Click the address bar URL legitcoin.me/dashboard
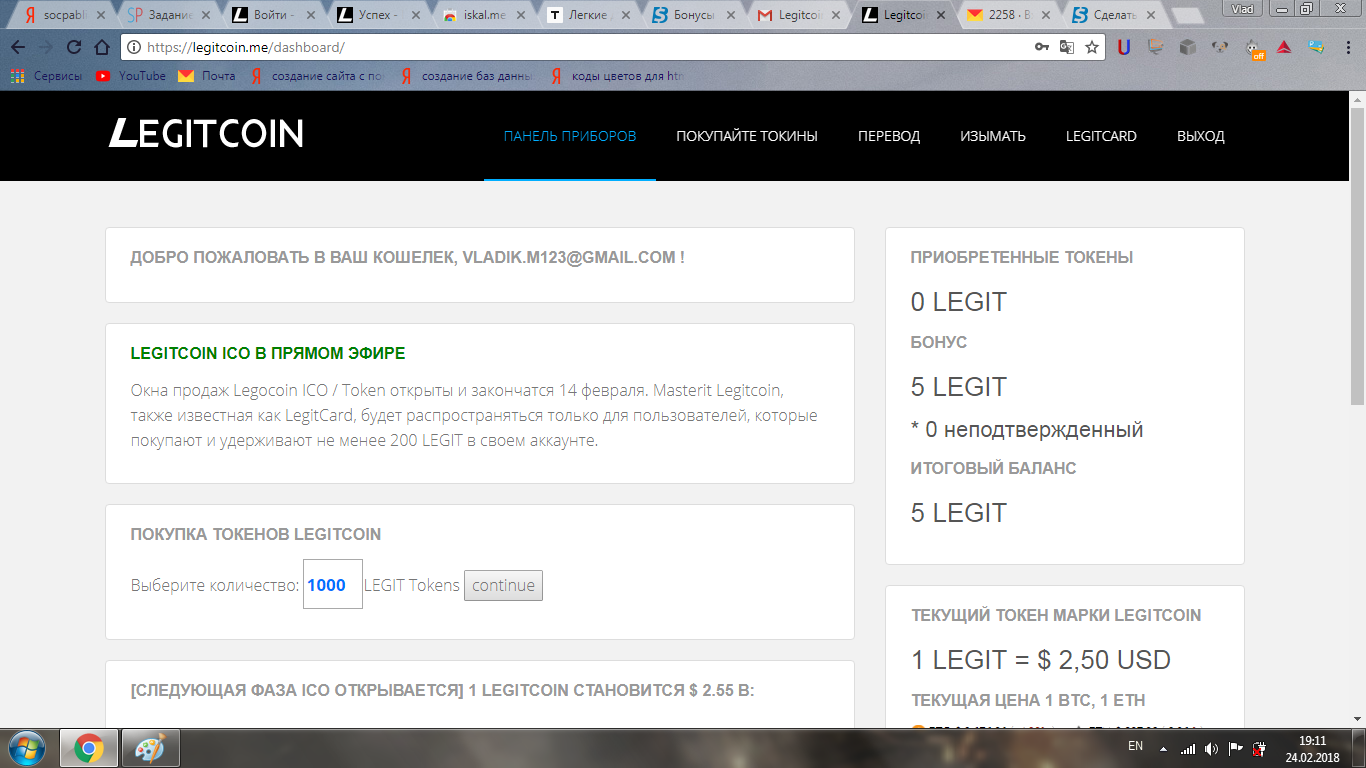This screenshot has width=1366, height=768. 245,47
